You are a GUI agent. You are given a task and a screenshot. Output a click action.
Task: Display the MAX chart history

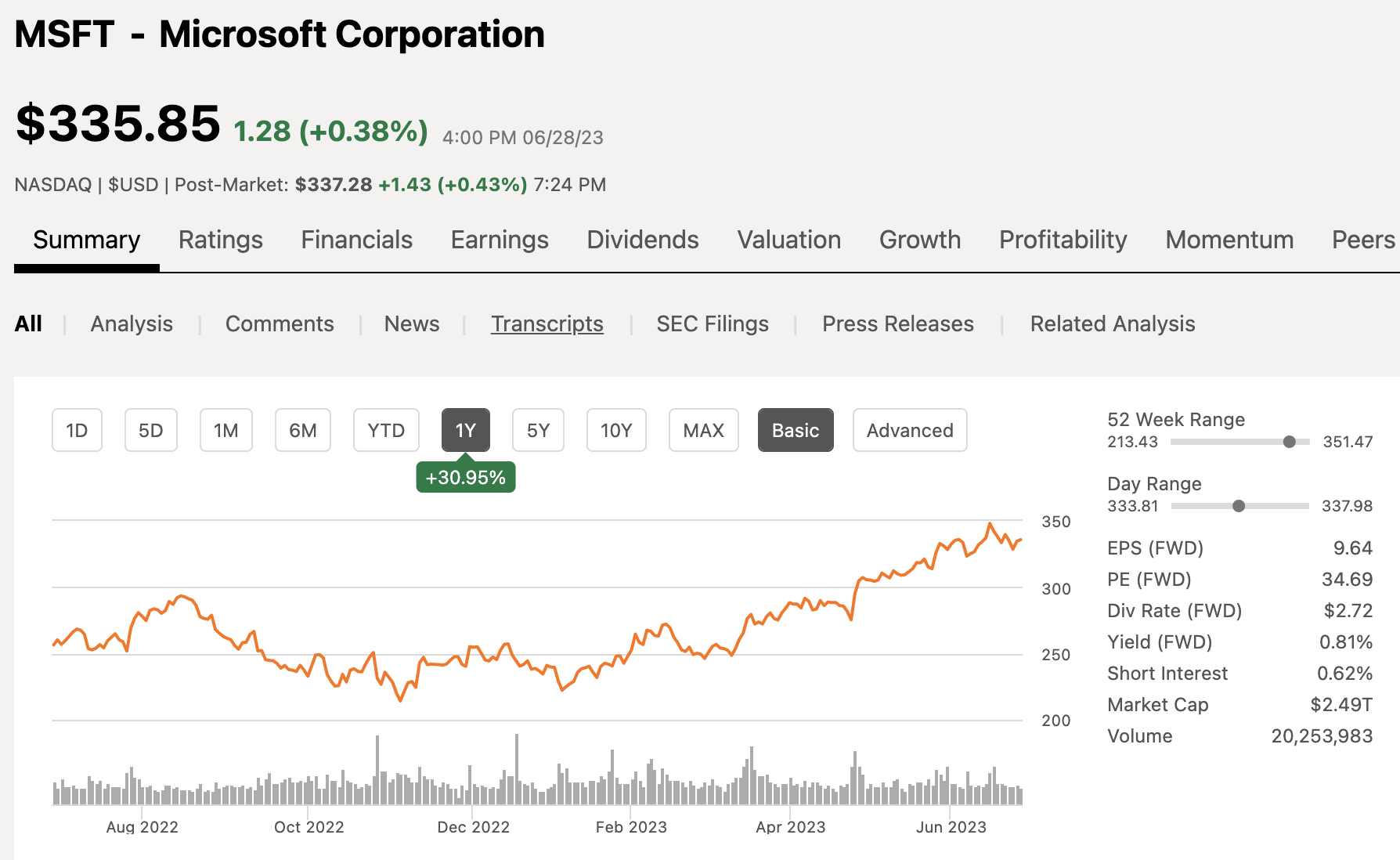pyautogui.click(x=702, y=430)
